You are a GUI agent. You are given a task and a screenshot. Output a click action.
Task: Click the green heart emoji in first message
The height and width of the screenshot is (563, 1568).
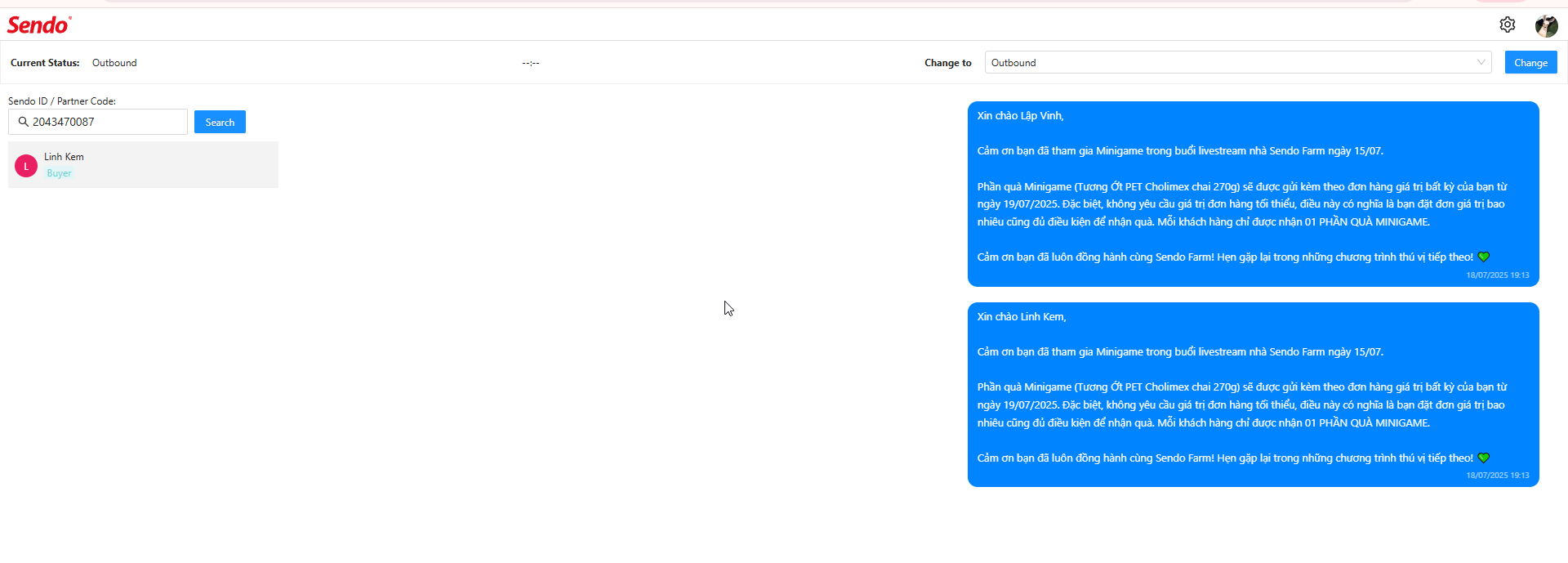[1484, 257]
